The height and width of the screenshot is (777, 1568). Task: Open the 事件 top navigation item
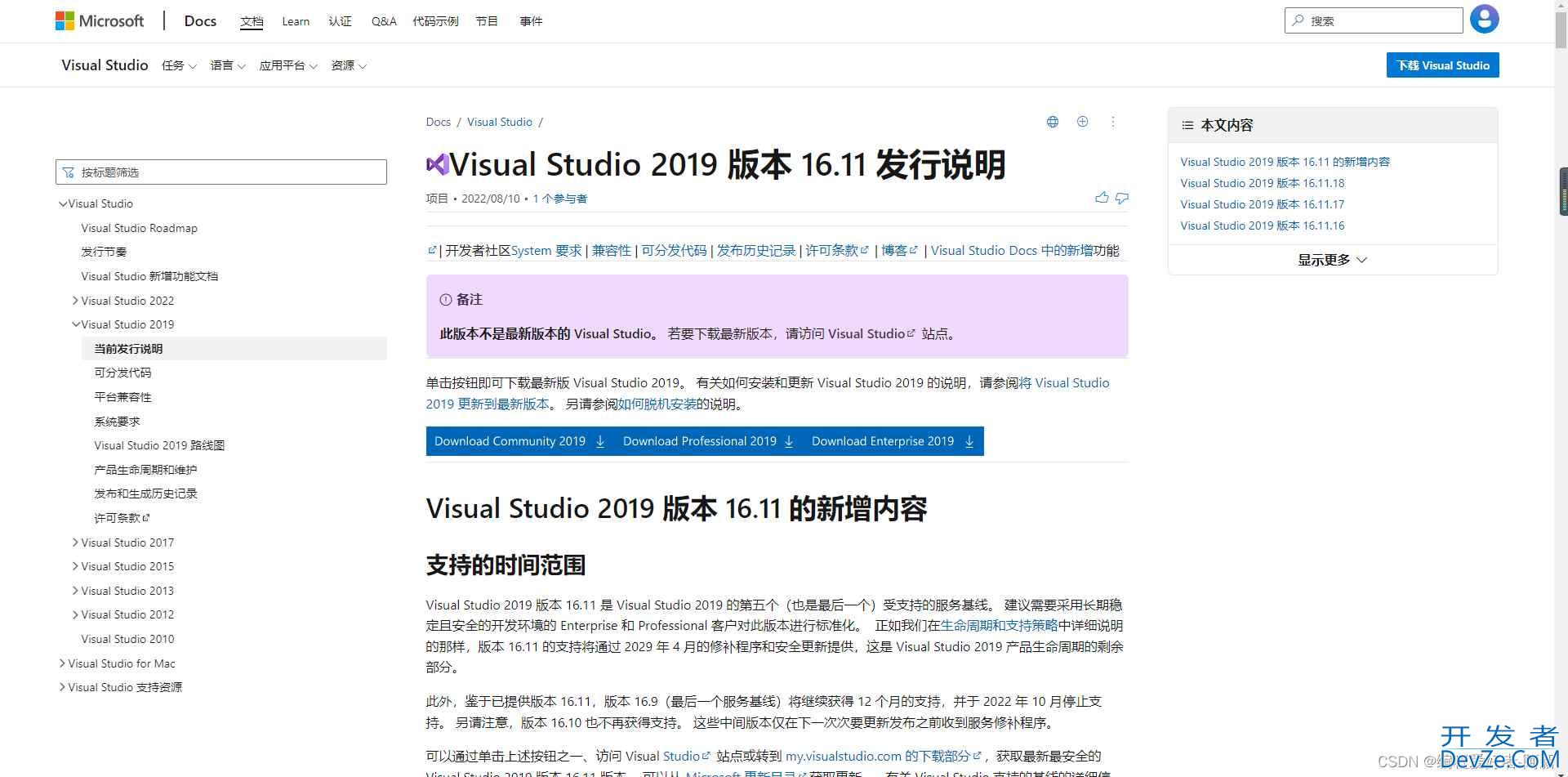pyautogui.click(x=531, y=21)
